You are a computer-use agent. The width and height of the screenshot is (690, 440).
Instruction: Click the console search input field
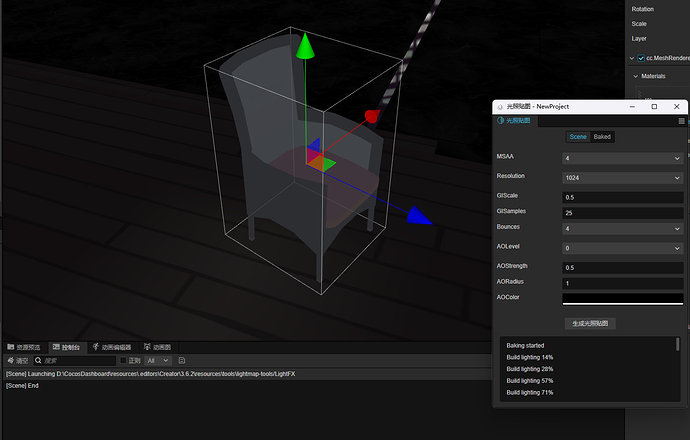(75, 360)
